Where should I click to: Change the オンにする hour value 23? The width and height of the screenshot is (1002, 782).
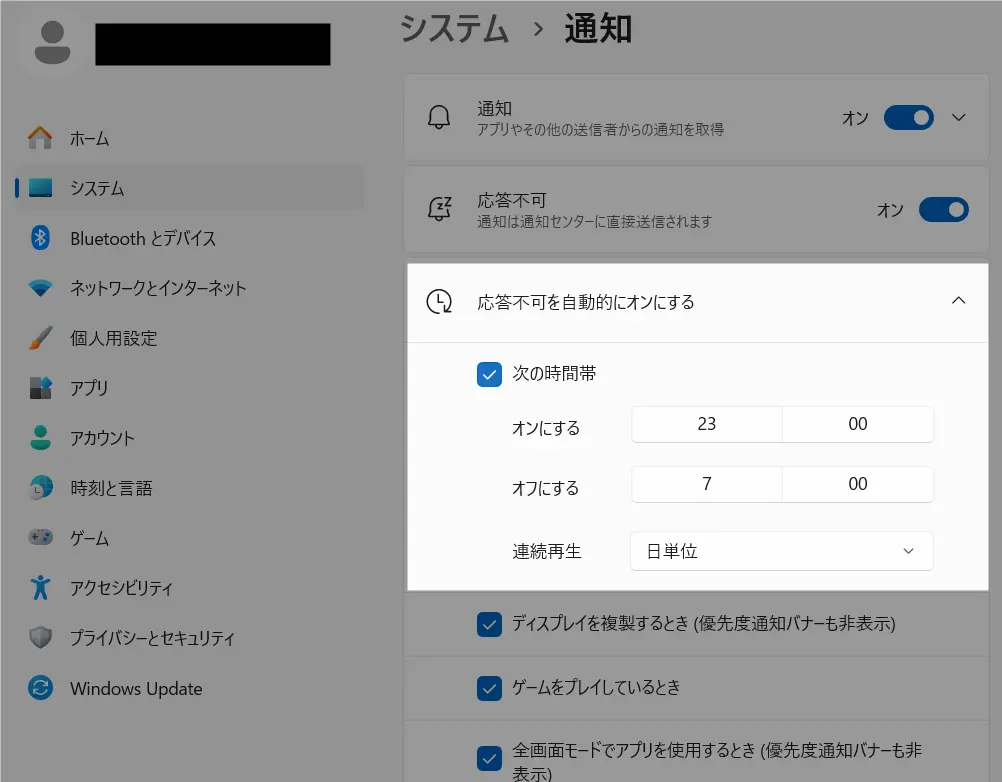click(707, 424)
